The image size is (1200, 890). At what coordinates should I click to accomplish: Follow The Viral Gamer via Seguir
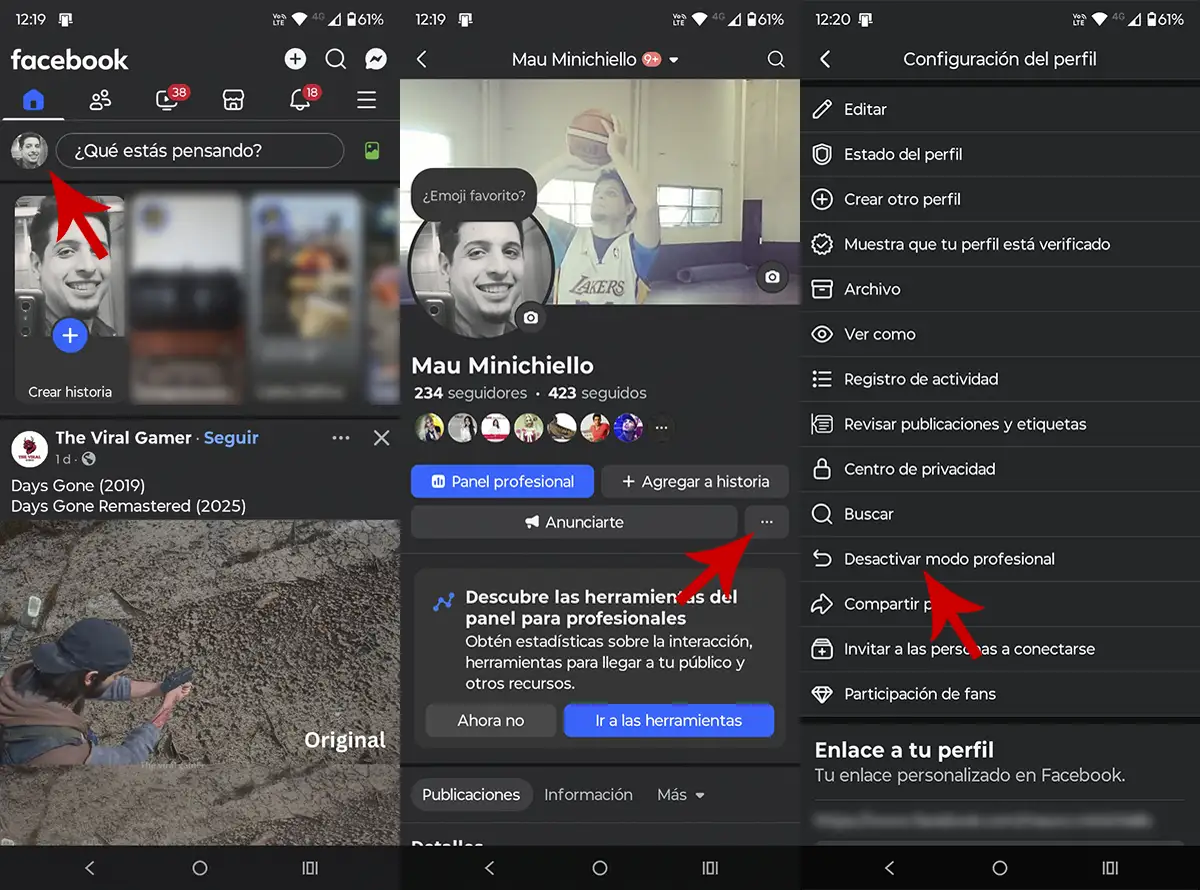[231, 438]
